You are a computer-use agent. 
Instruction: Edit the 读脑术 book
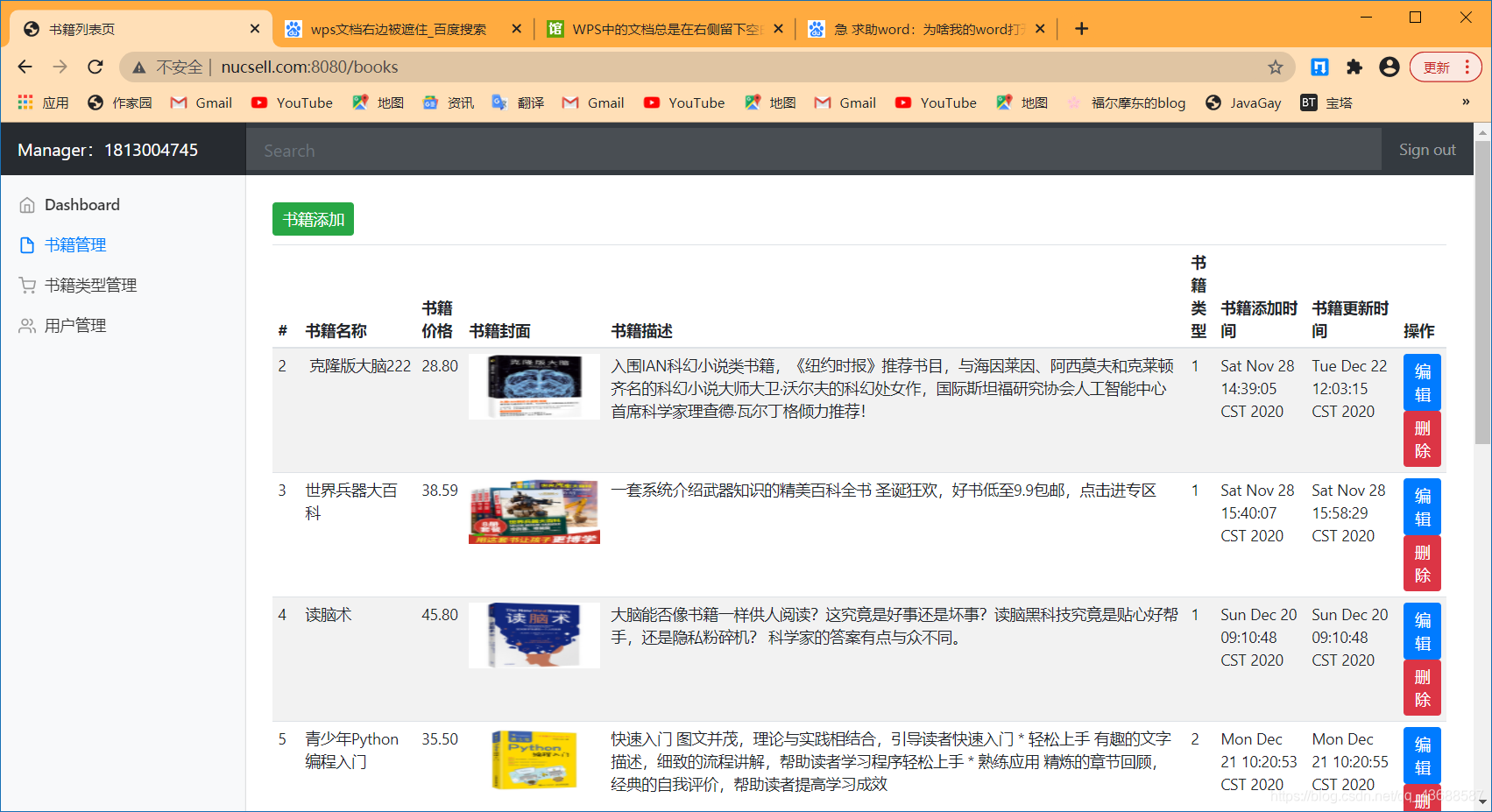(1422, 632)
